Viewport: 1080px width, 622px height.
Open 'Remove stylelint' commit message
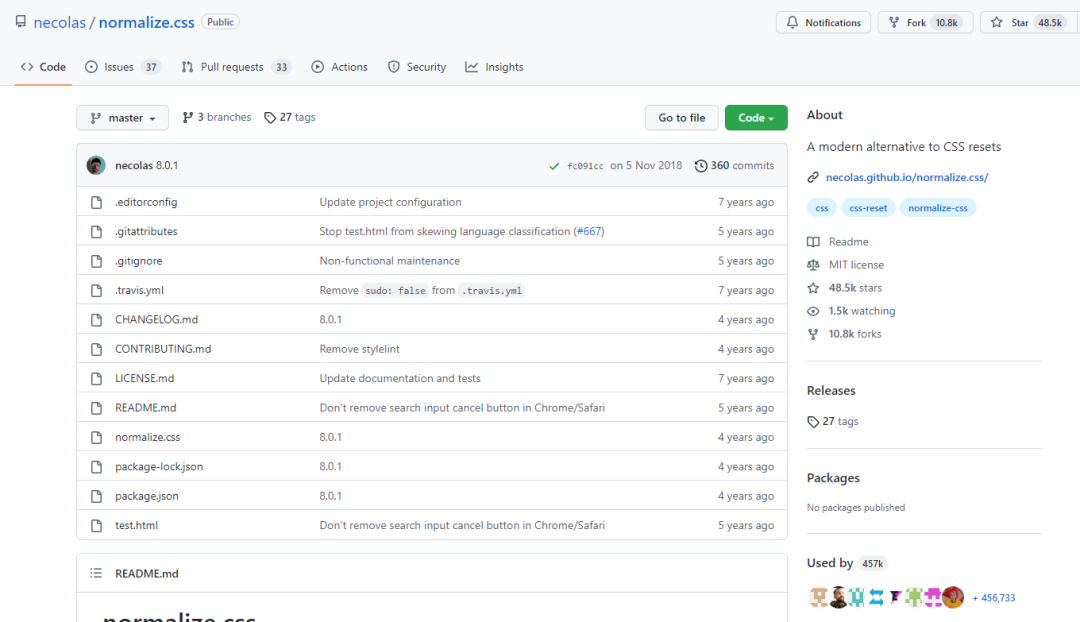[360, 349]
